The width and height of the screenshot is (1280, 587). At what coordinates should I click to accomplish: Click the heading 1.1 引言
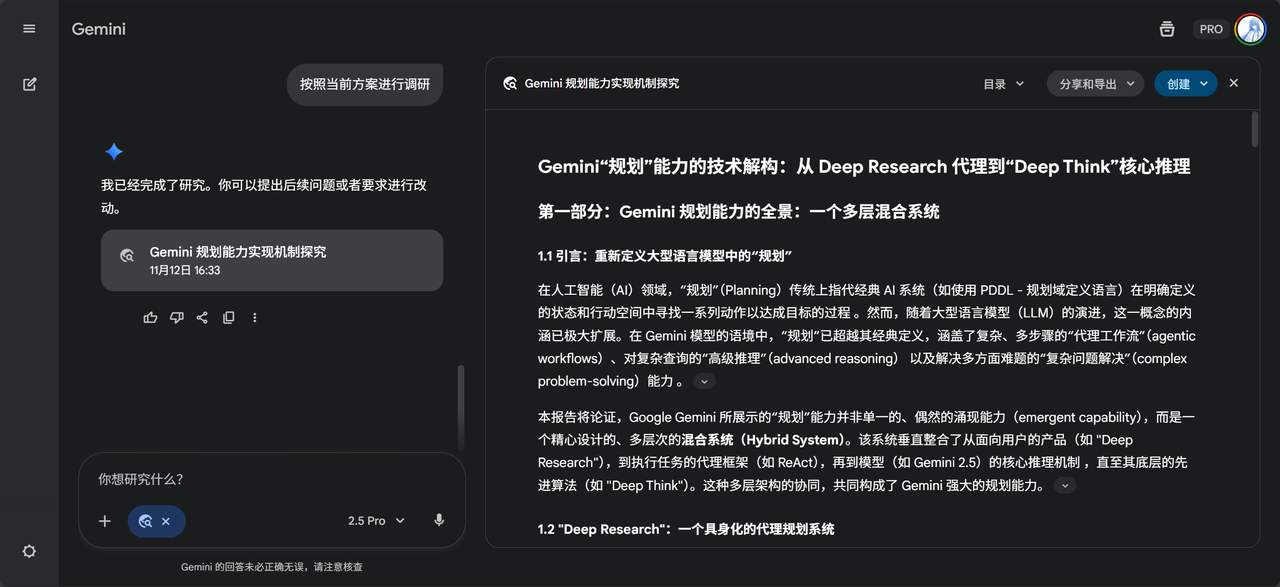[x=665, y=256]
